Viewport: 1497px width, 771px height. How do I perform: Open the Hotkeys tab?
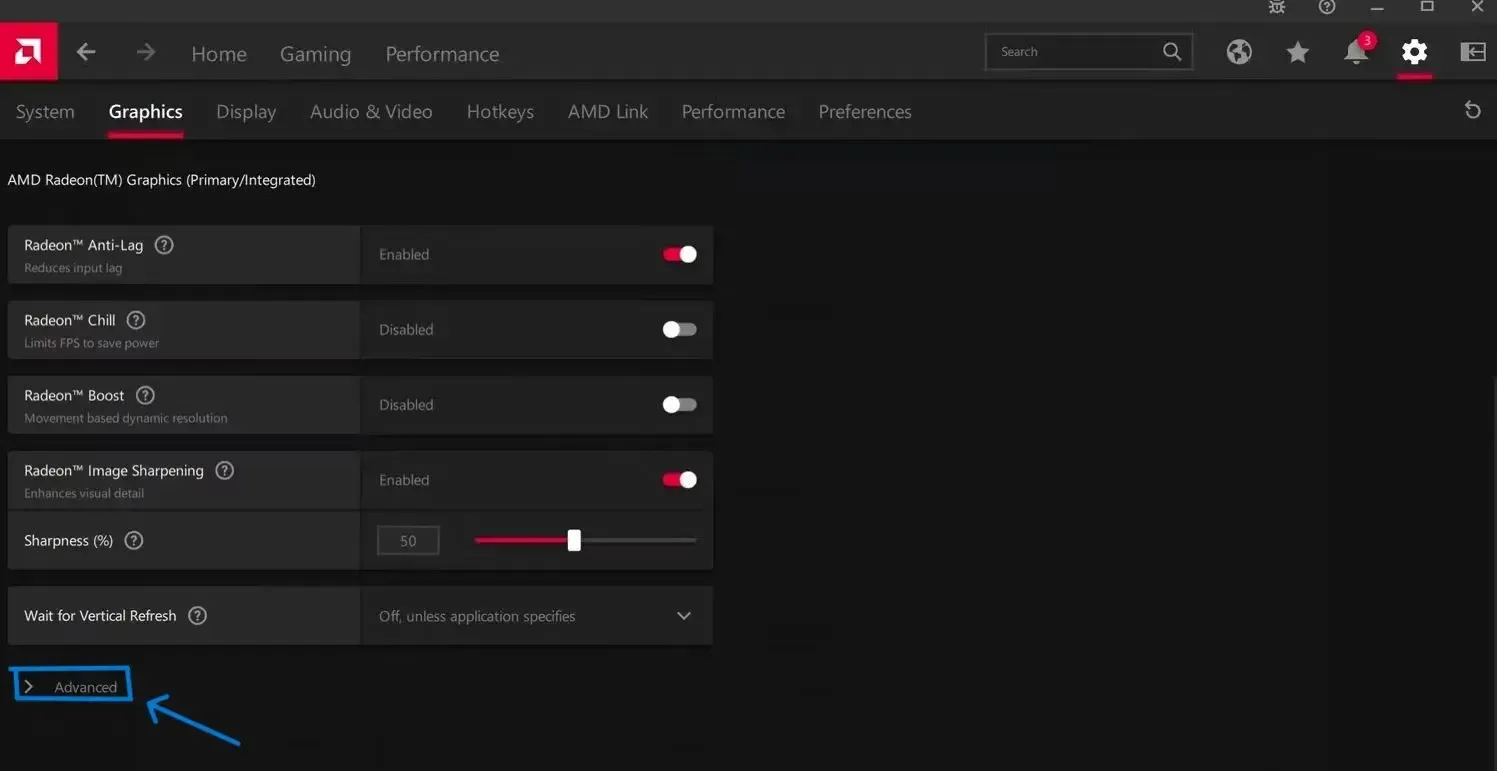[x=500, y=112]
